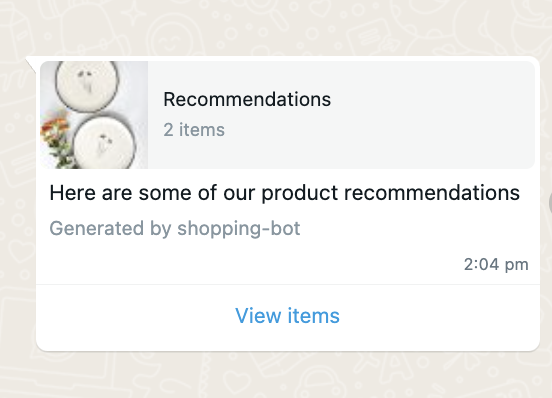This screenshot has width=552, height=398.
Task: Open the gray Recommendations header card
Action: [288, 115]
